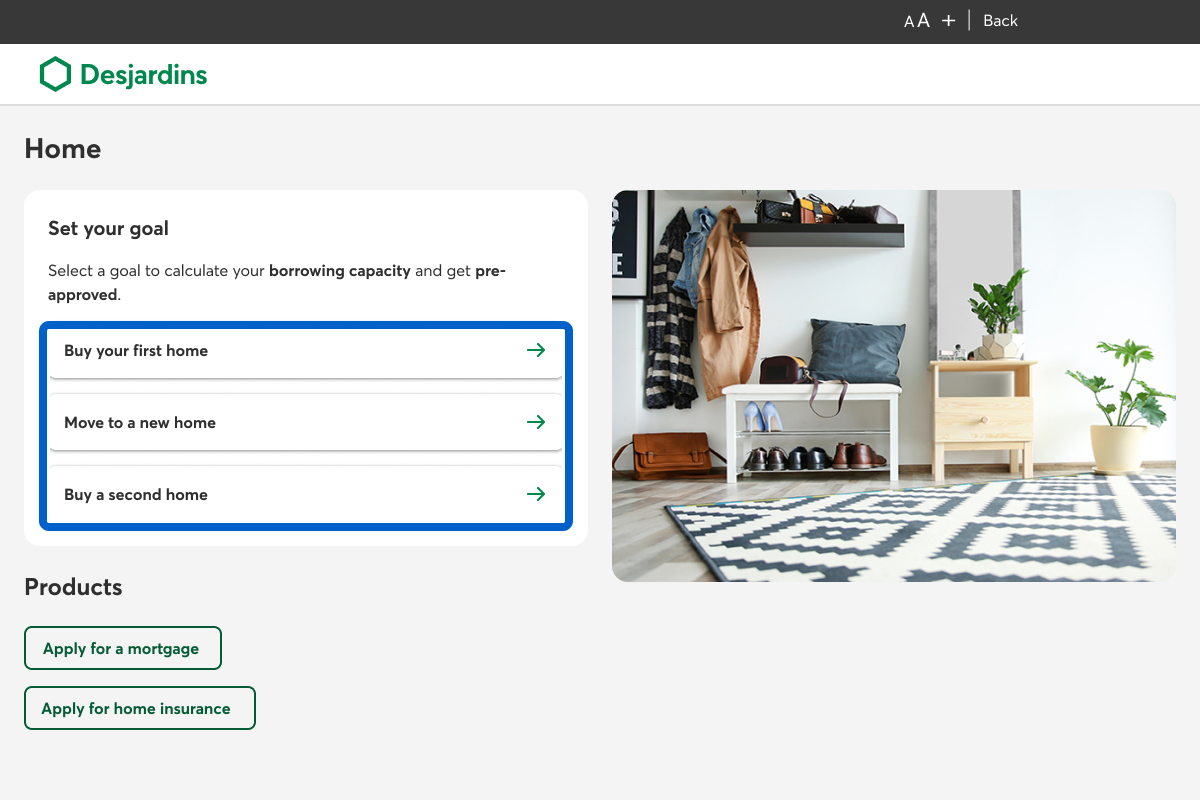The image size is (1200, 800).
Task: Click arrow beside Move to a new home
Action: [x=536, y=422]
